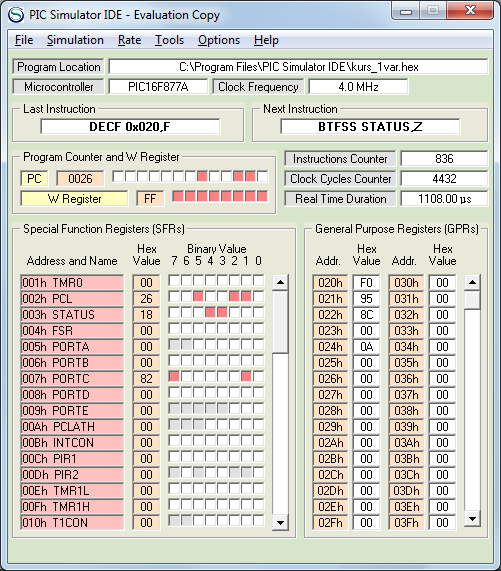Select the 004h FSR register row

pyautogui.click(x=72, y=331)
